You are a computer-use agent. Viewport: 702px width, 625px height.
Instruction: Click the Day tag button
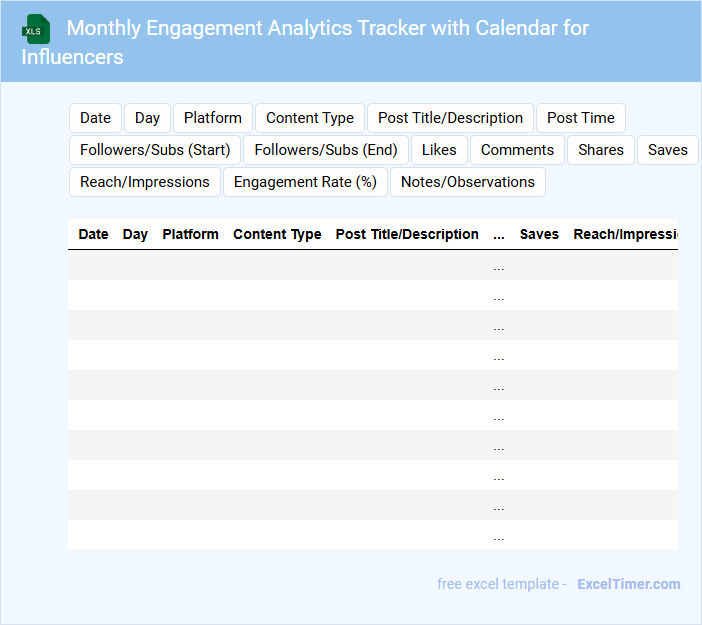[x=147, y=118]
